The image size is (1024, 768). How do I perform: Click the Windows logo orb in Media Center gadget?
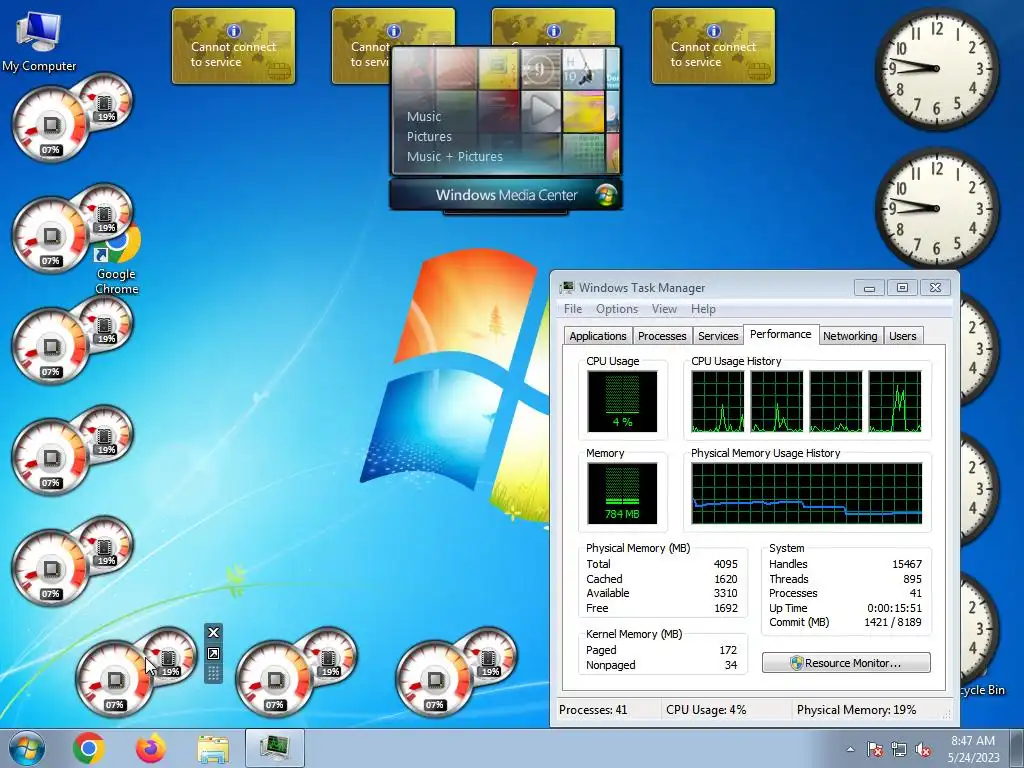tap(605, 194)
